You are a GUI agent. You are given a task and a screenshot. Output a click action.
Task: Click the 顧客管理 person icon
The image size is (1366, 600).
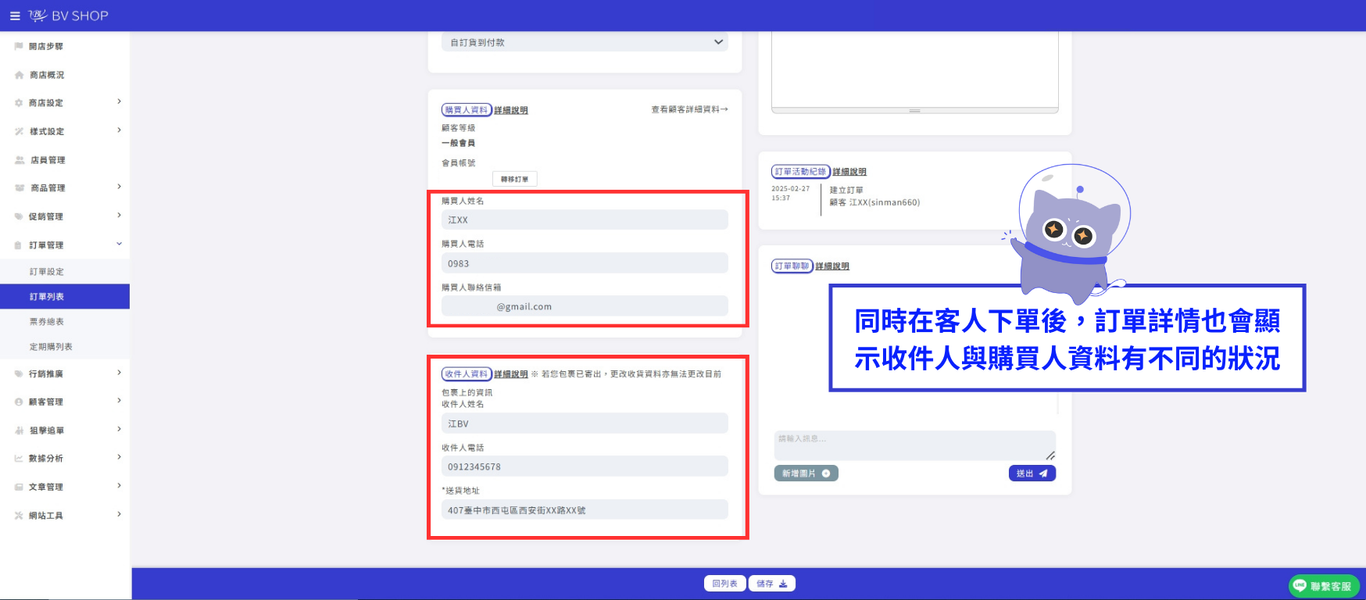pos(19,402)
